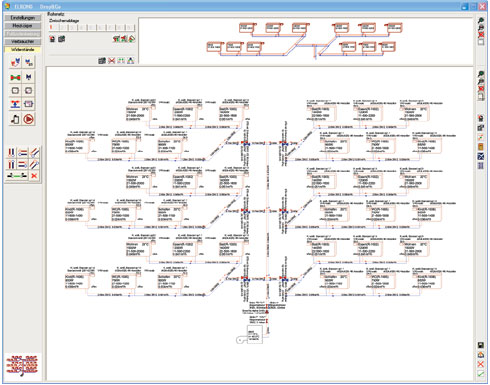Click red X zoom reset beside main drawing

(x=481, y=89)
